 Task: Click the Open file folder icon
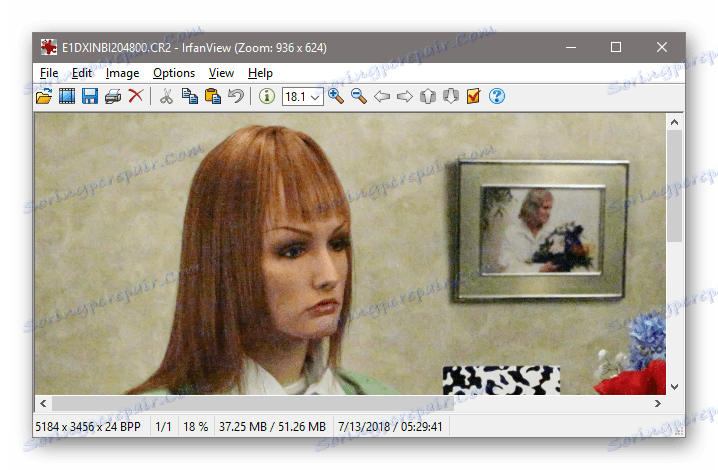[44, 96]
